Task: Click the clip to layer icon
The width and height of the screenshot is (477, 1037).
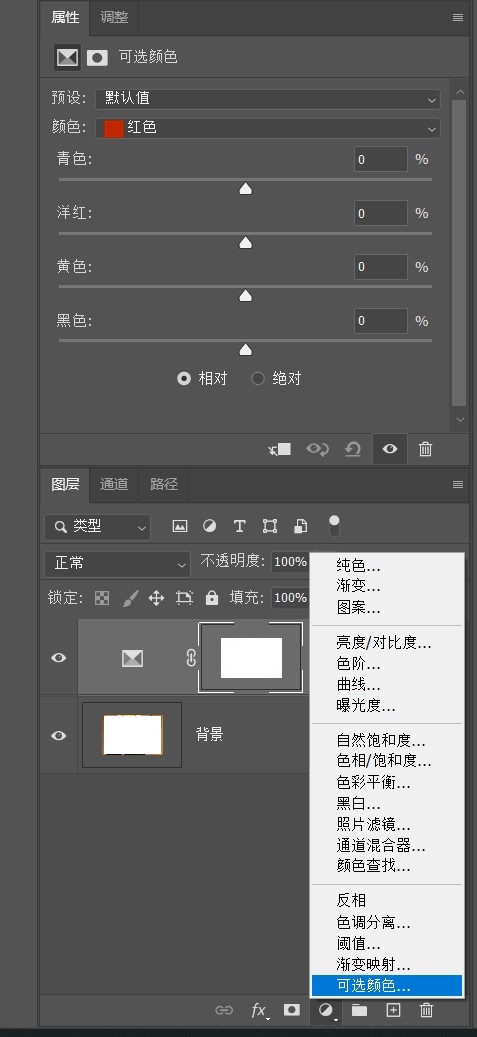Action: tap(280, 450)
